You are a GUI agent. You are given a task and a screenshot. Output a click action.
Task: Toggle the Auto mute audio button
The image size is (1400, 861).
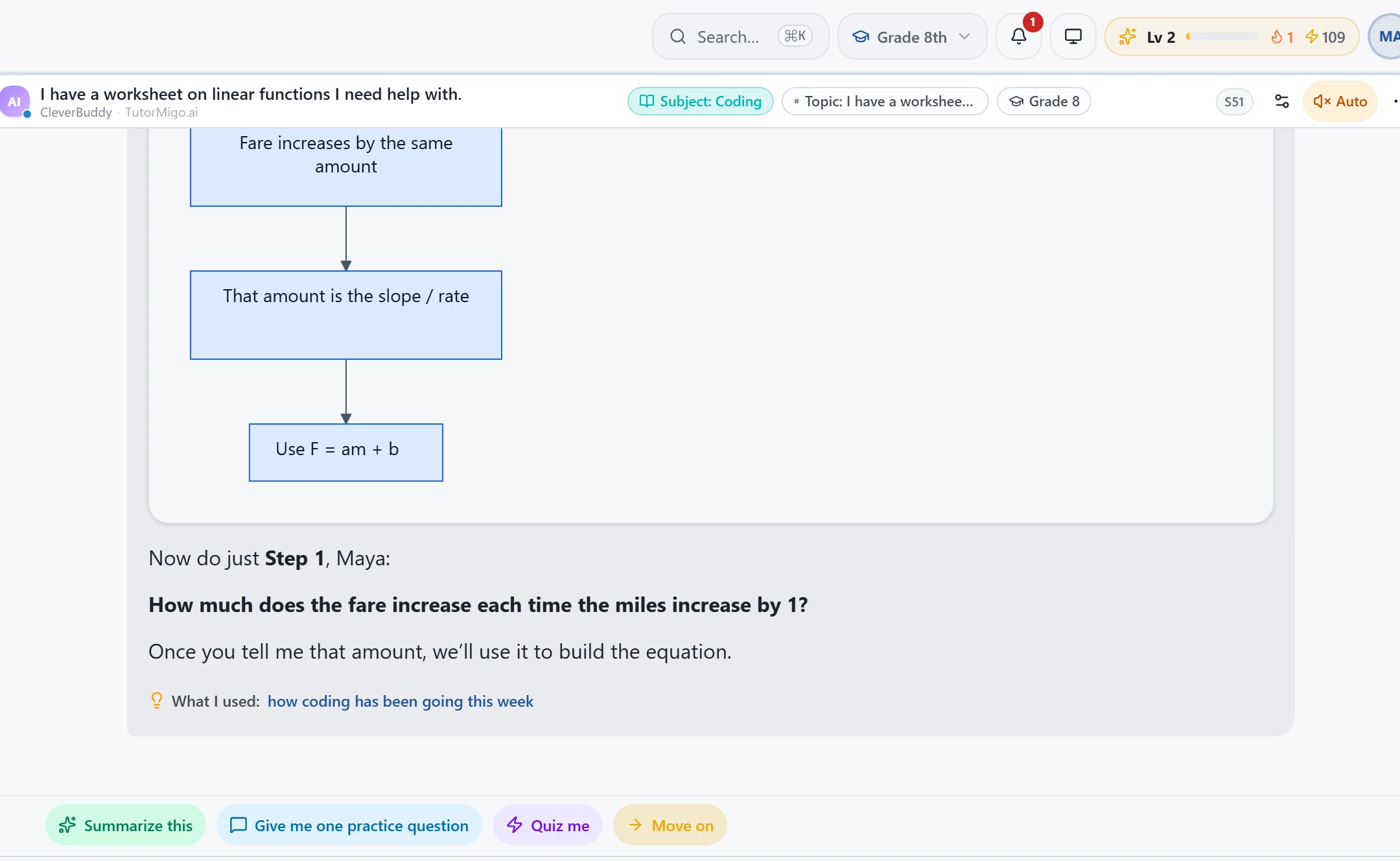point(1340,101)
